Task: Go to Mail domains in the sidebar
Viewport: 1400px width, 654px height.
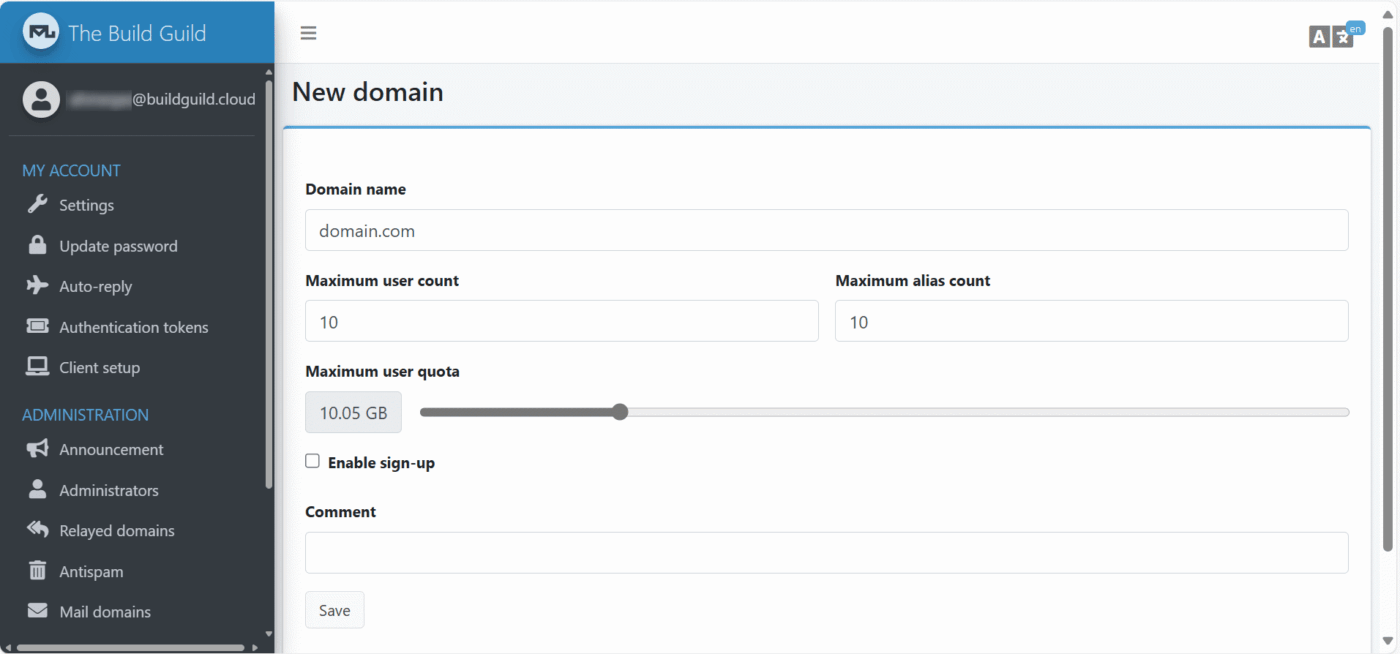Action: coord(104,612)
